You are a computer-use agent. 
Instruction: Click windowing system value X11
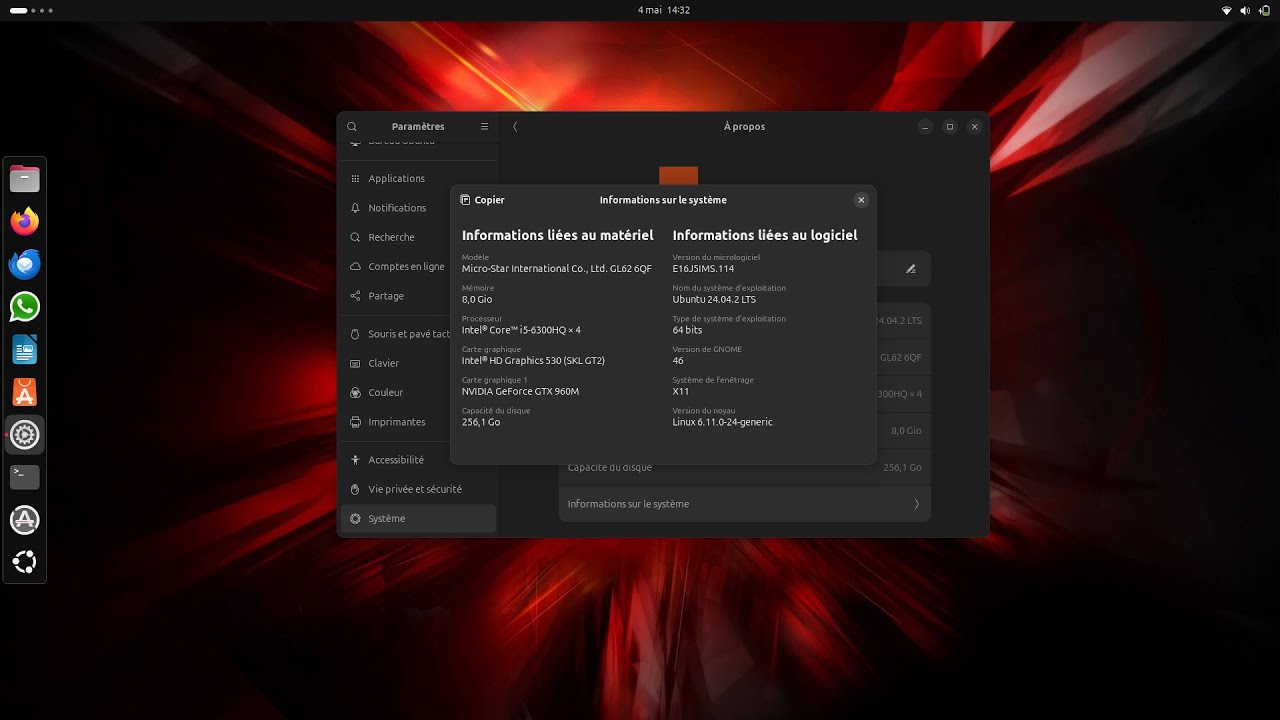(x=680, y=391)
